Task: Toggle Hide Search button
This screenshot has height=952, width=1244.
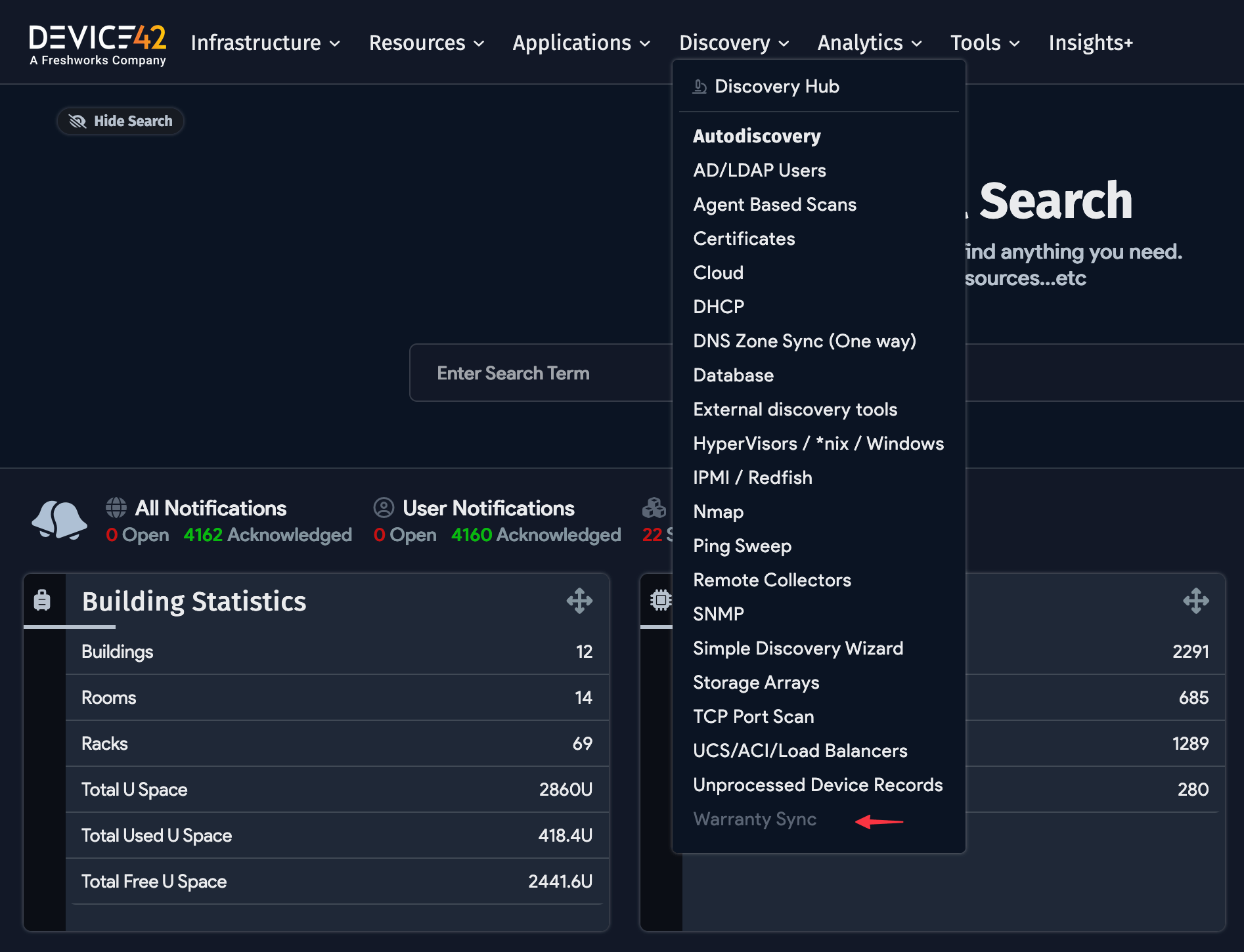Action: pyautogui.click(x=121, y=121)
